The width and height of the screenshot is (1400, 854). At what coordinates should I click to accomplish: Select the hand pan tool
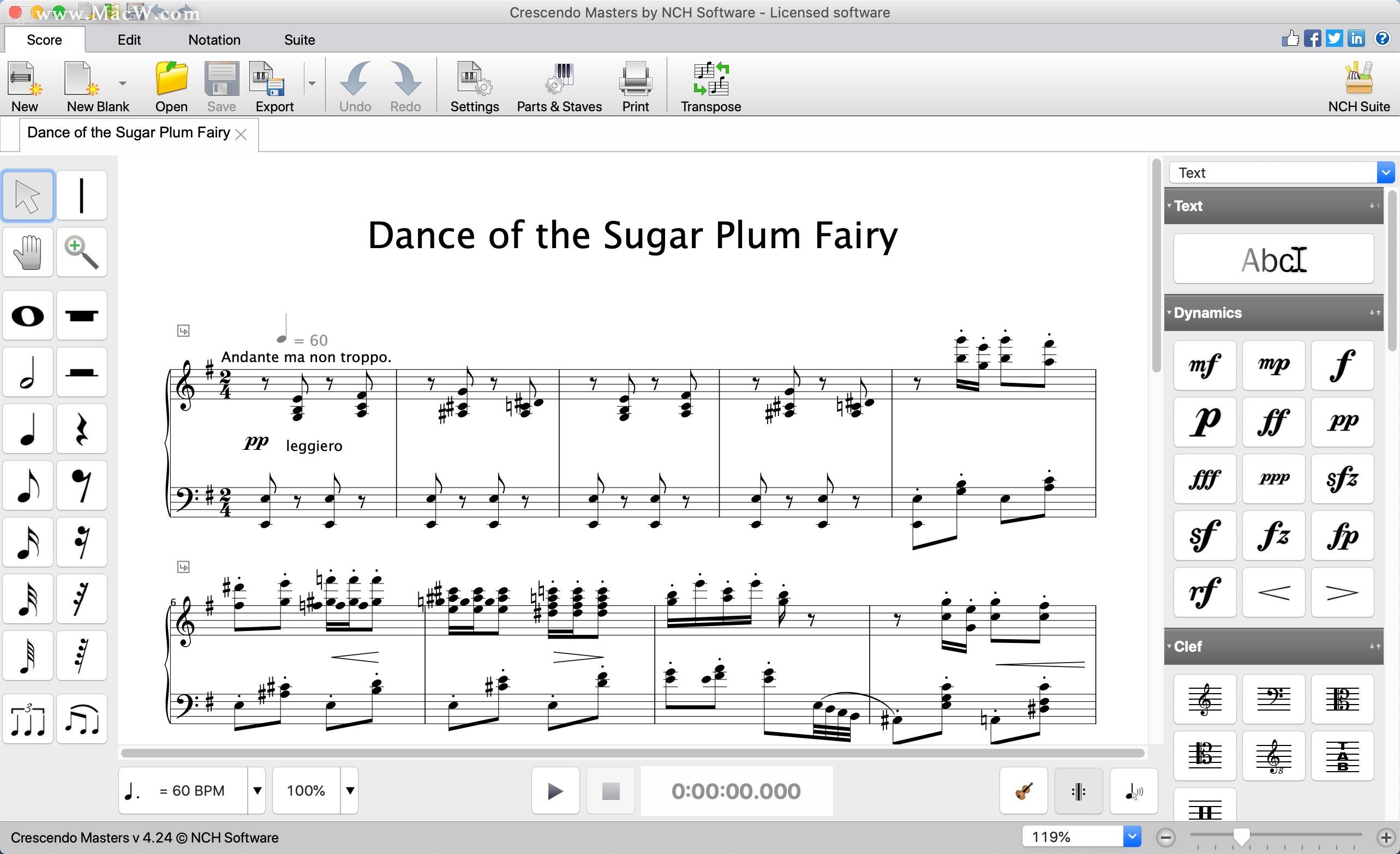(x=28, y=252)
